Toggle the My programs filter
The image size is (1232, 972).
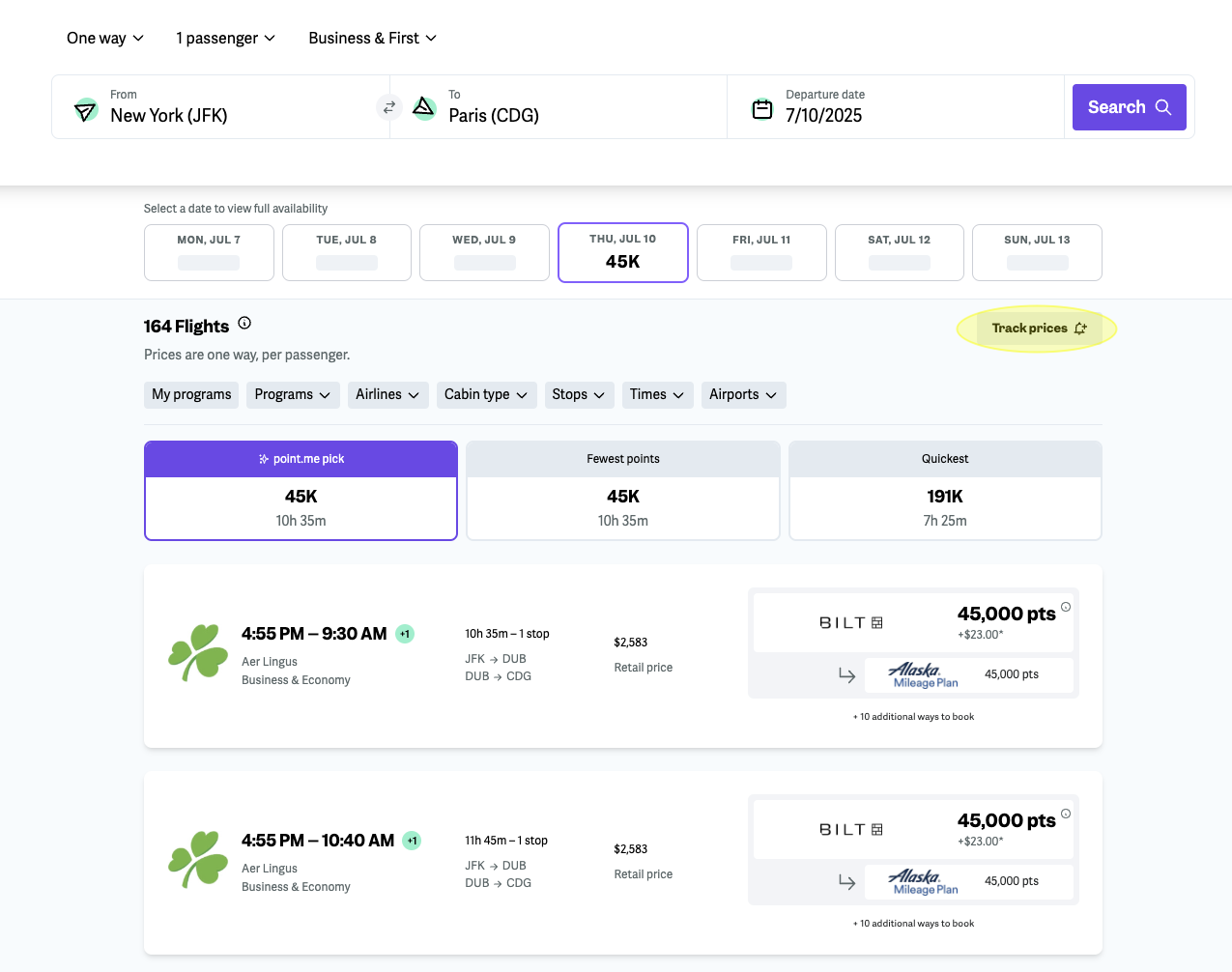191,394
